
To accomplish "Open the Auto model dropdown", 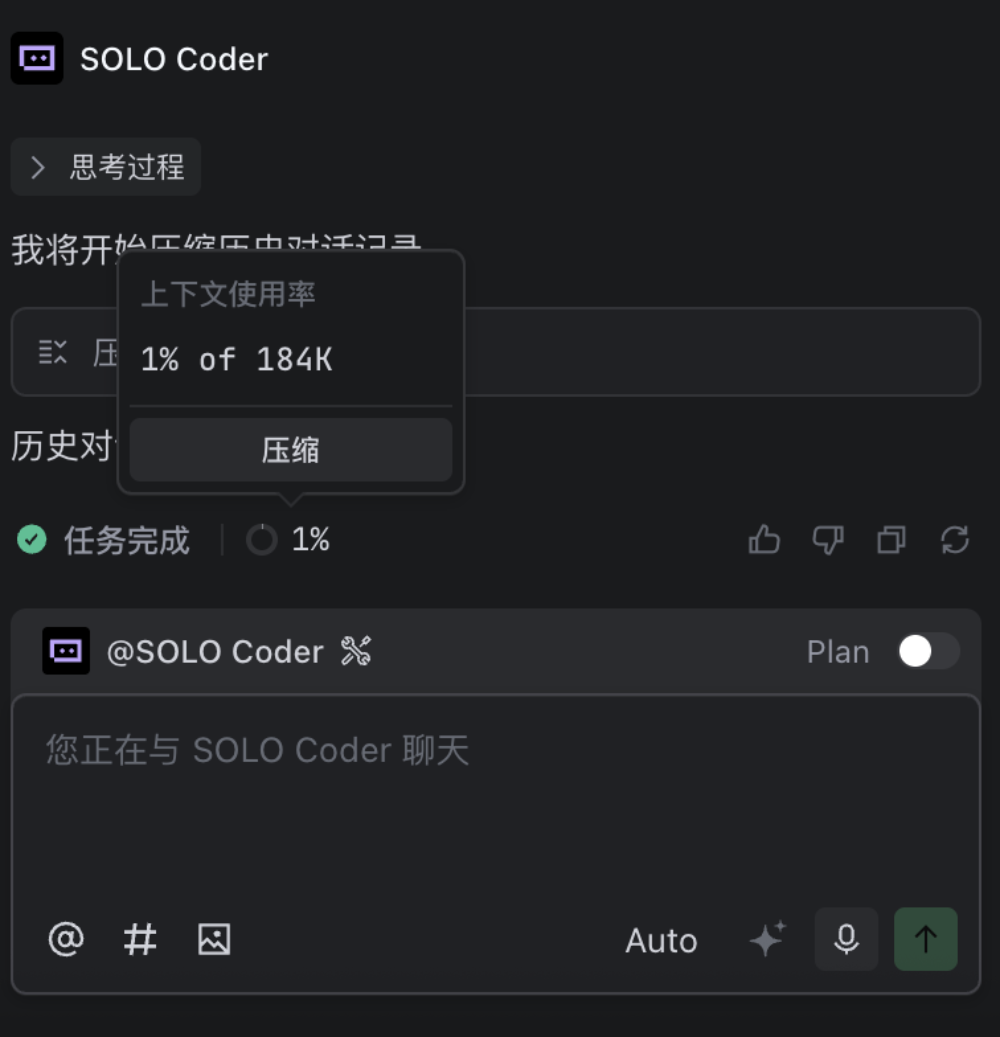I will [x=661, y=940].
